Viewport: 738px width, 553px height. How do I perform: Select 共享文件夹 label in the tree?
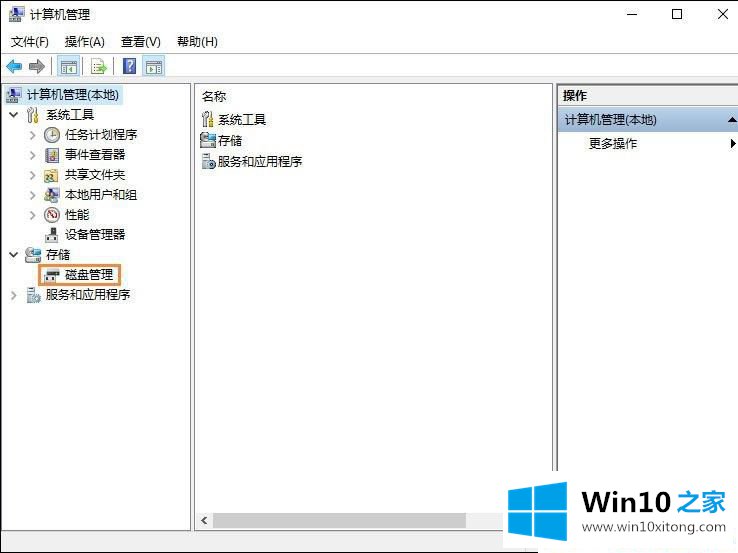coord(95,175)
